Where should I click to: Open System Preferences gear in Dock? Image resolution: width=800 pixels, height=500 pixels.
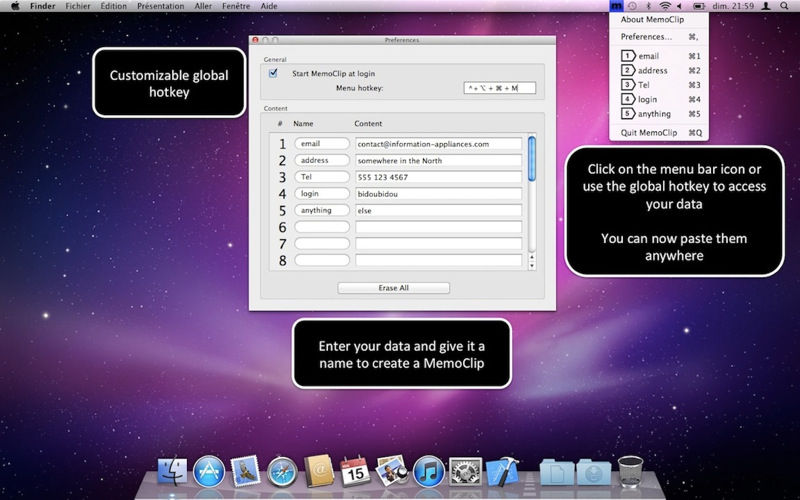465,471
